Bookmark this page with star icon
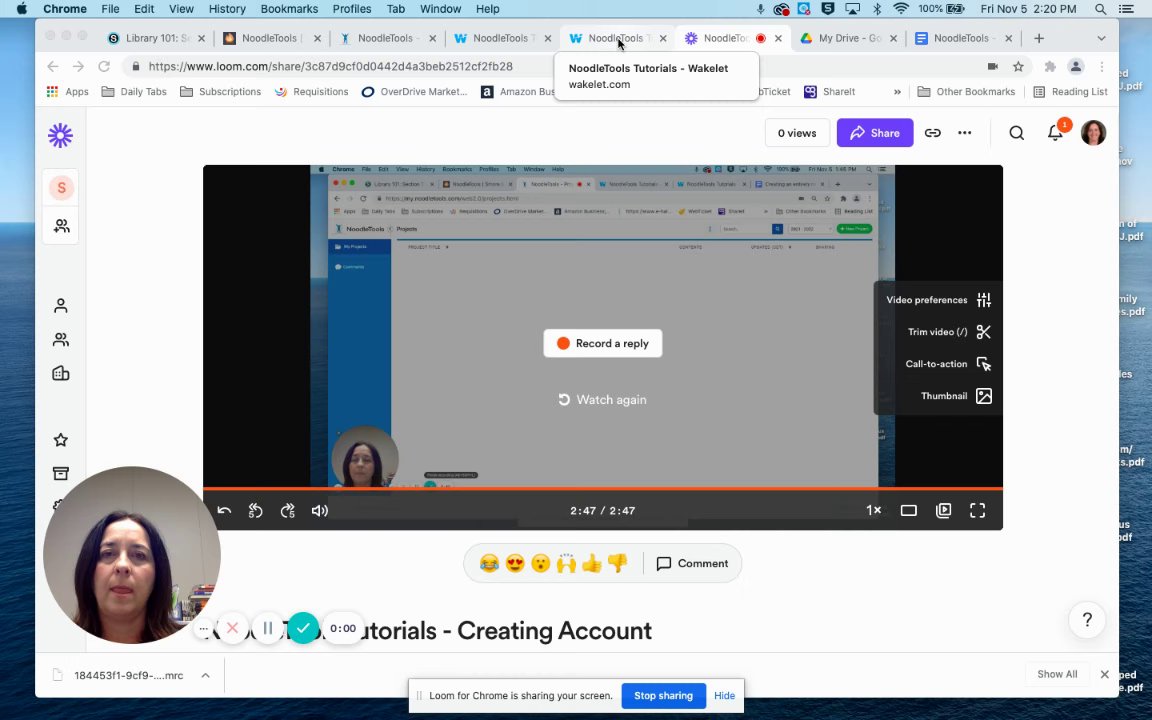 point(1018,66)
